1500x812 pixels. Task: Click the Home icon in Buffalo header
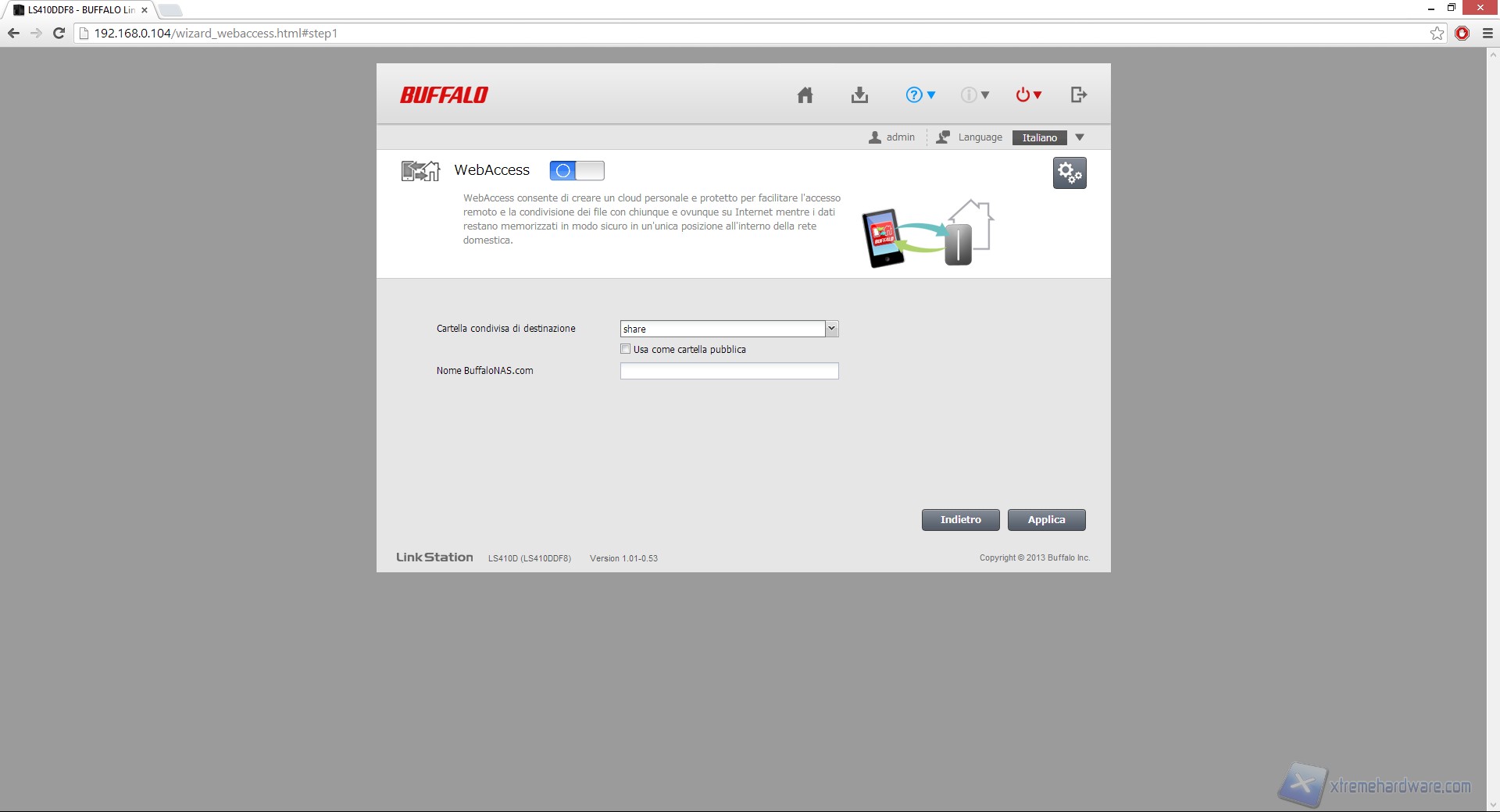point(805,95)
